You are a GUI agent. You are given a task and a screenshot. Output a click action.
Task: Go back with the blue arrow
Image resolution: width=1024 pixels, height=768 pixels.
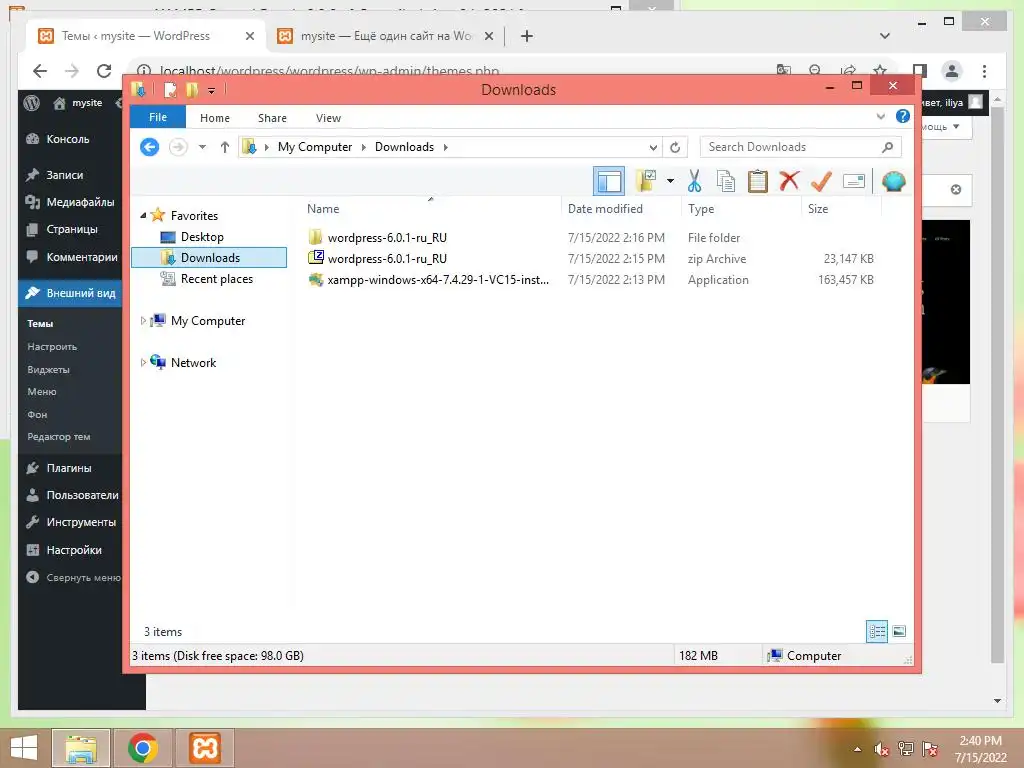click(x=150, y=147)
